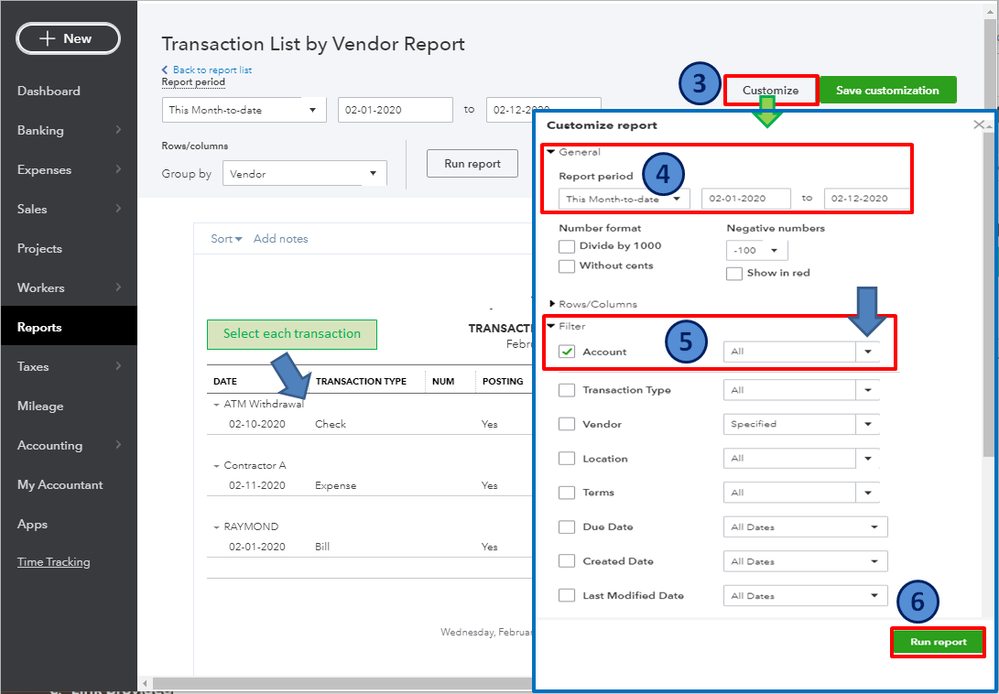999x694 pixels.
Task: Click Add notes link
Action: click(x=280, y=239)
